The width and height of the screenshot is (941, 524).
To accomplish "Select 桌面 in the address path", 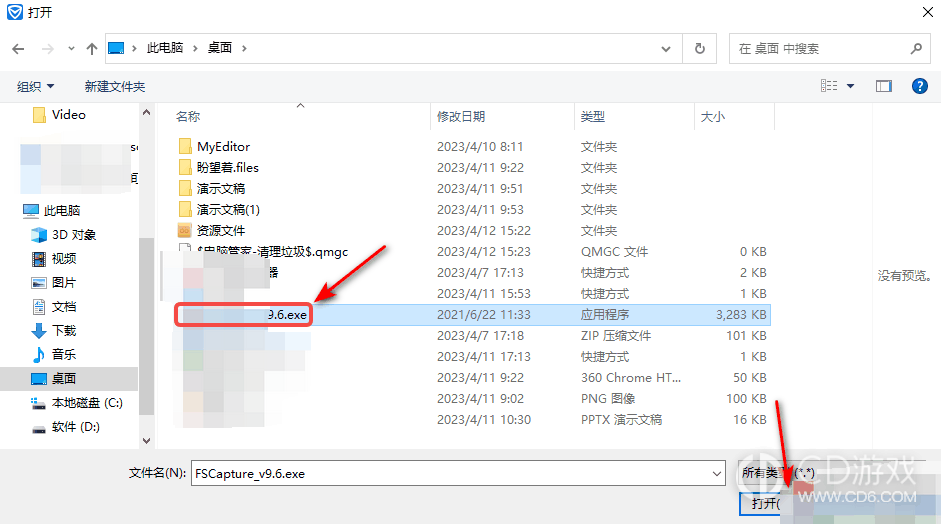I will [x=220, y=48].
